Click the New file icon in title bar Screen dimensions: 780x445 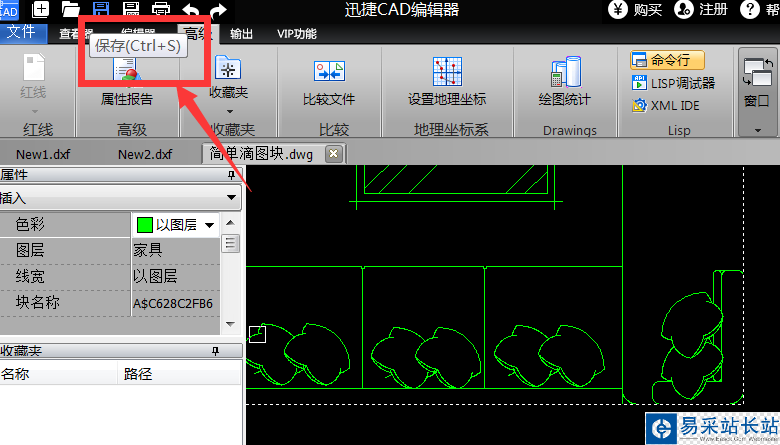click(40, 9)
